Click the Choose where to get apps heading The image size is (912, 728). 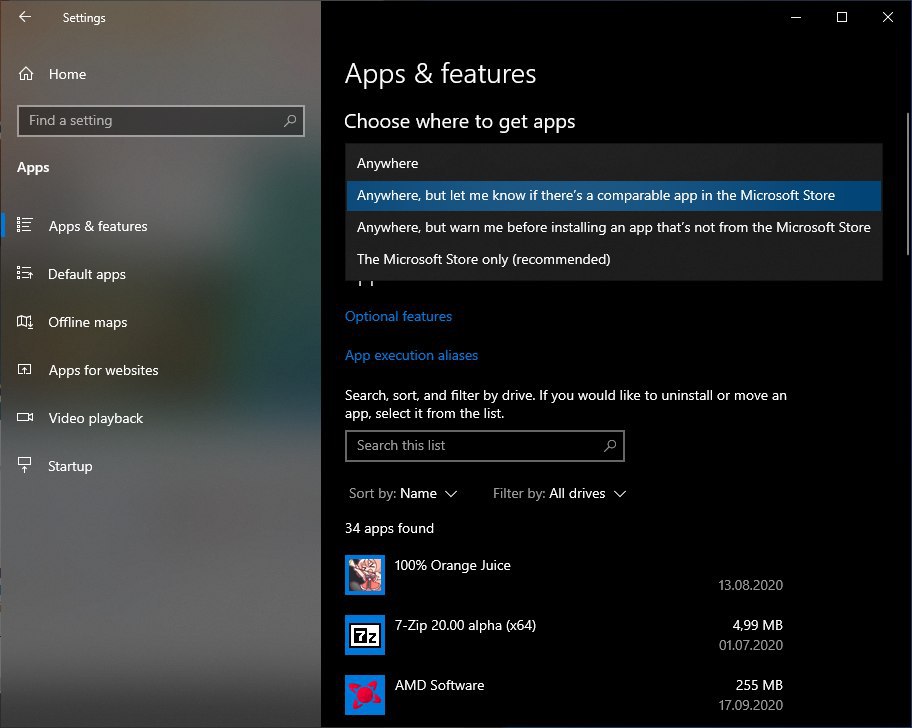click(459, 122)
